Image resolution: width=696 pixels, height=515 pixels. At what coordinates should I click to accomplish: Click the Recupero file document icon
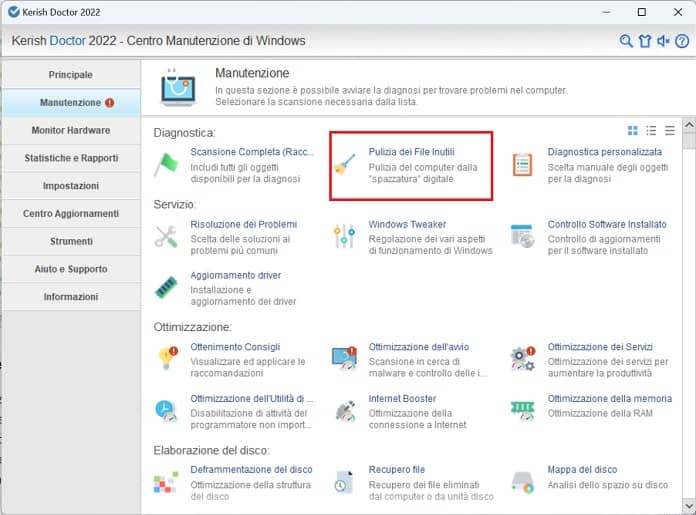(344, 482)
